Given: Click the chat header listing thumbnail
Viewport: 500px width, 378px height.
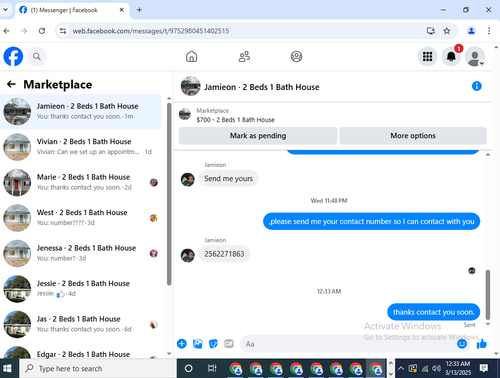Looking at the screenshot, I should [190, 86].
